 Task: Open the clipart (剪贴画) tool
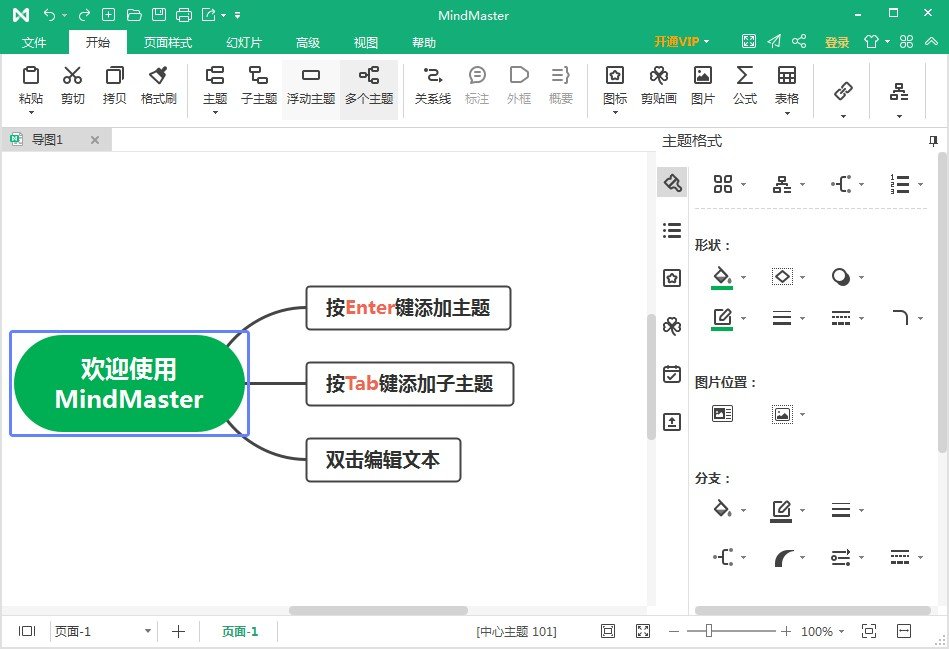[658, 86]
